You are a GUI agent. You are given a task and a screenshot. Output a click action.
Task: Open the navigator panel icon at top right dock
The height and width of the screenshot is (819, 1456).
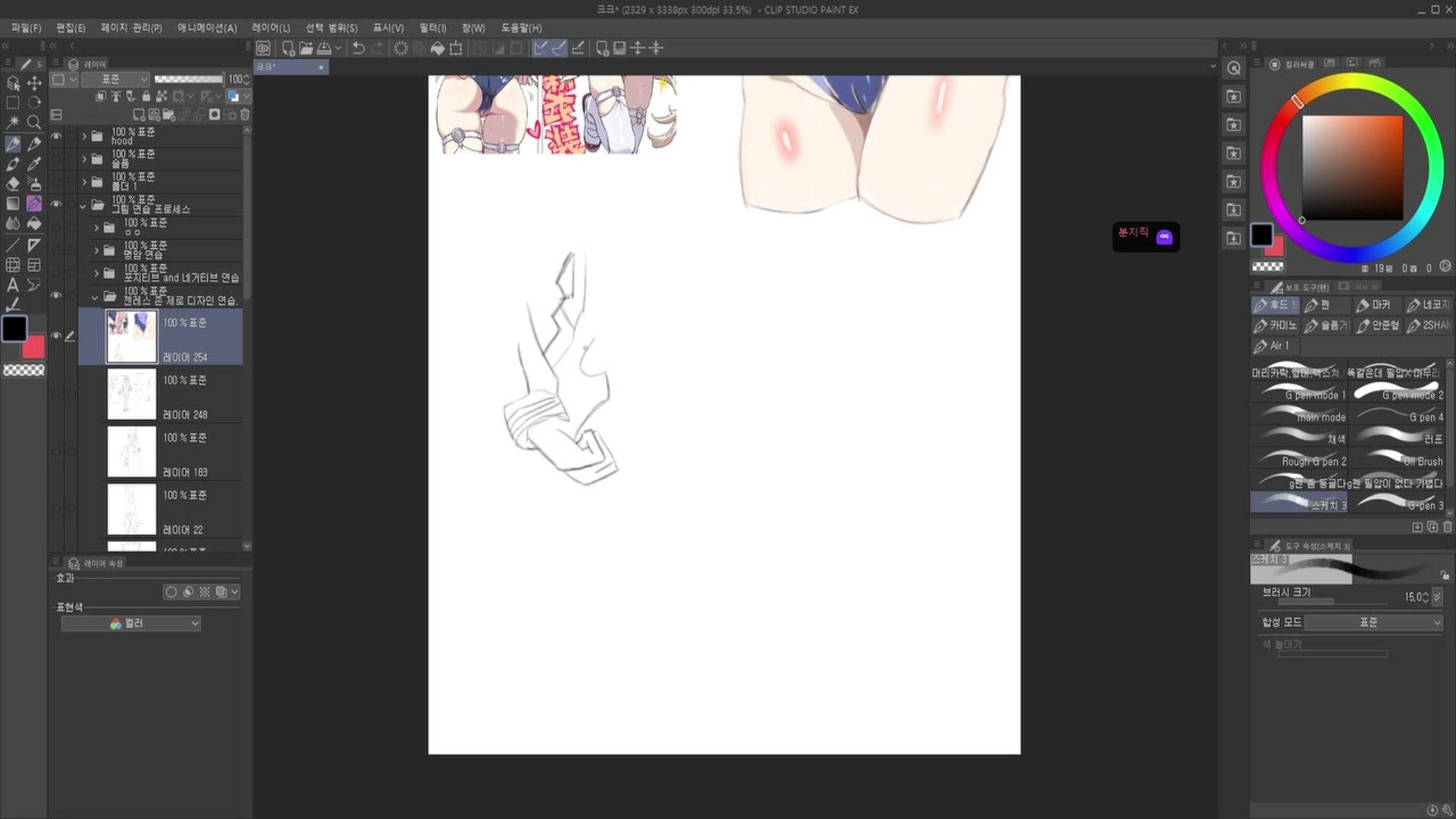pyautogui.click(x=1234, y=68)
